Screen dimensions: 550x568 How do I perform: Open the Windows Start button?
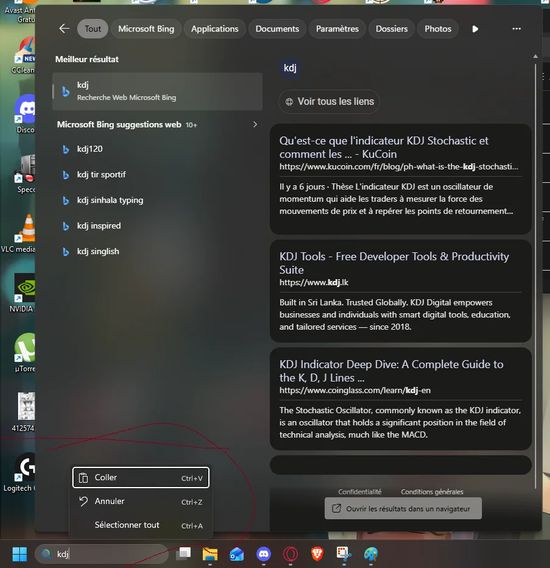point(20,554)
